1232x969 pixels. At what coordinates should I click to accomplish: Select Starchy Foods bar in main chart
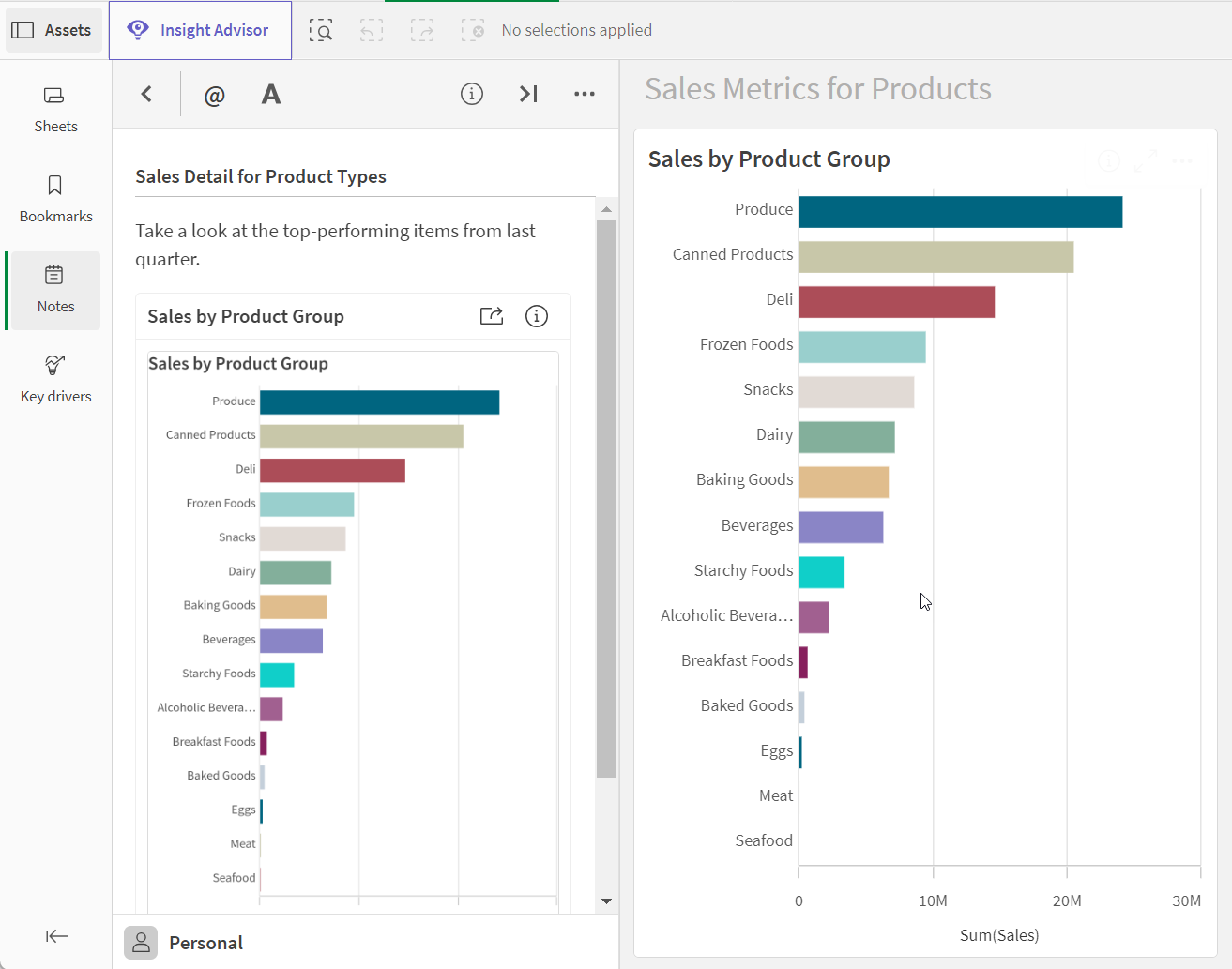coord(821,572)
